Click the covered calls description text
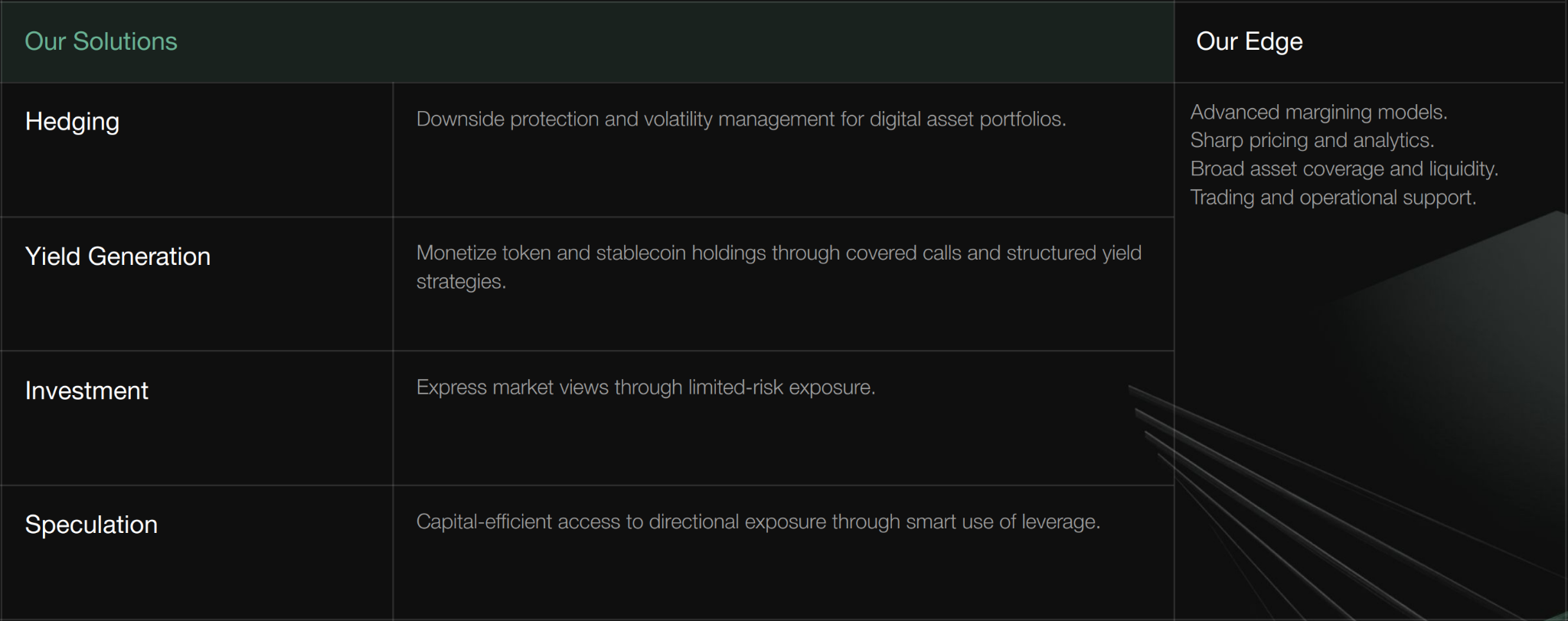 [779, 267]
